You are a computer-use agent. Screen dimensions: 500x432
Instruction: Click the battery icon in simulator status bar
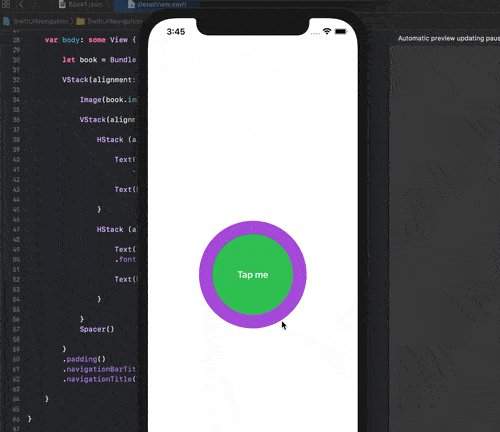tap(340, 31)
